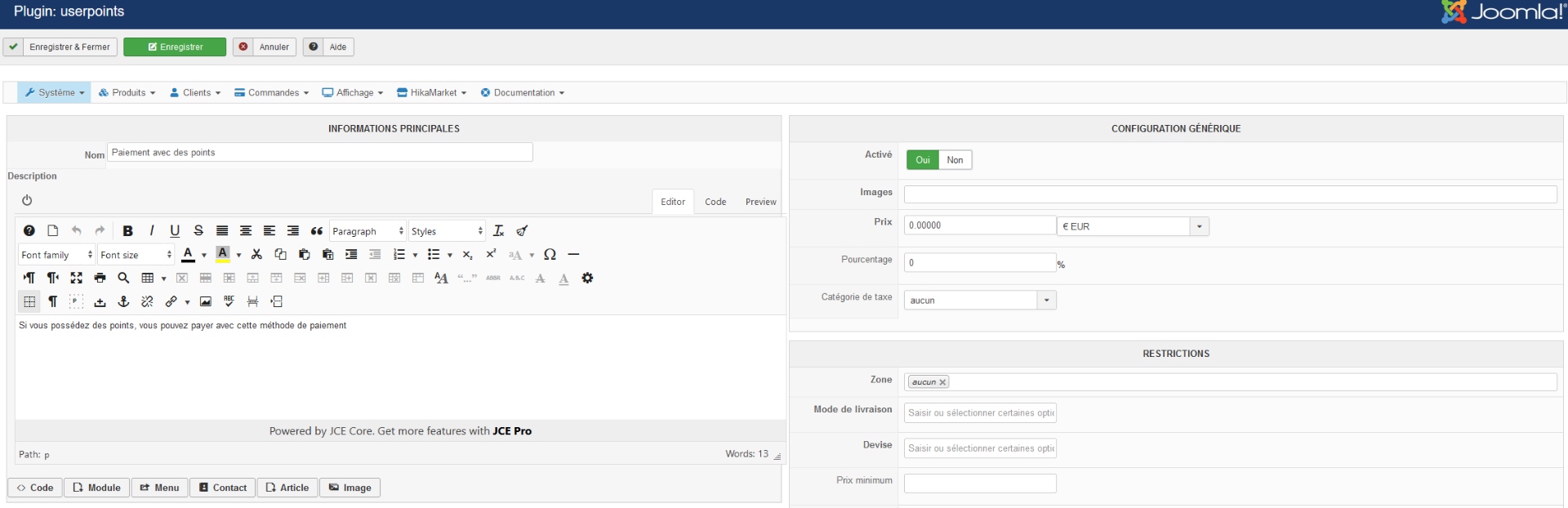Insert a blockquote
This screenshot has width=1568, height=508.
pyautogui.click(x=317, y=231)
